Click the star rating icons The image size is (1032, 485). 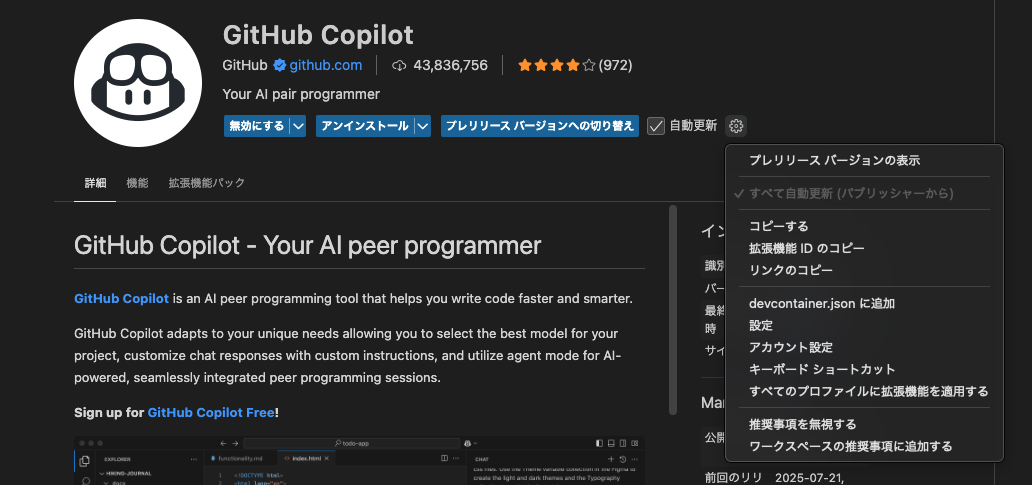[556, 65]
